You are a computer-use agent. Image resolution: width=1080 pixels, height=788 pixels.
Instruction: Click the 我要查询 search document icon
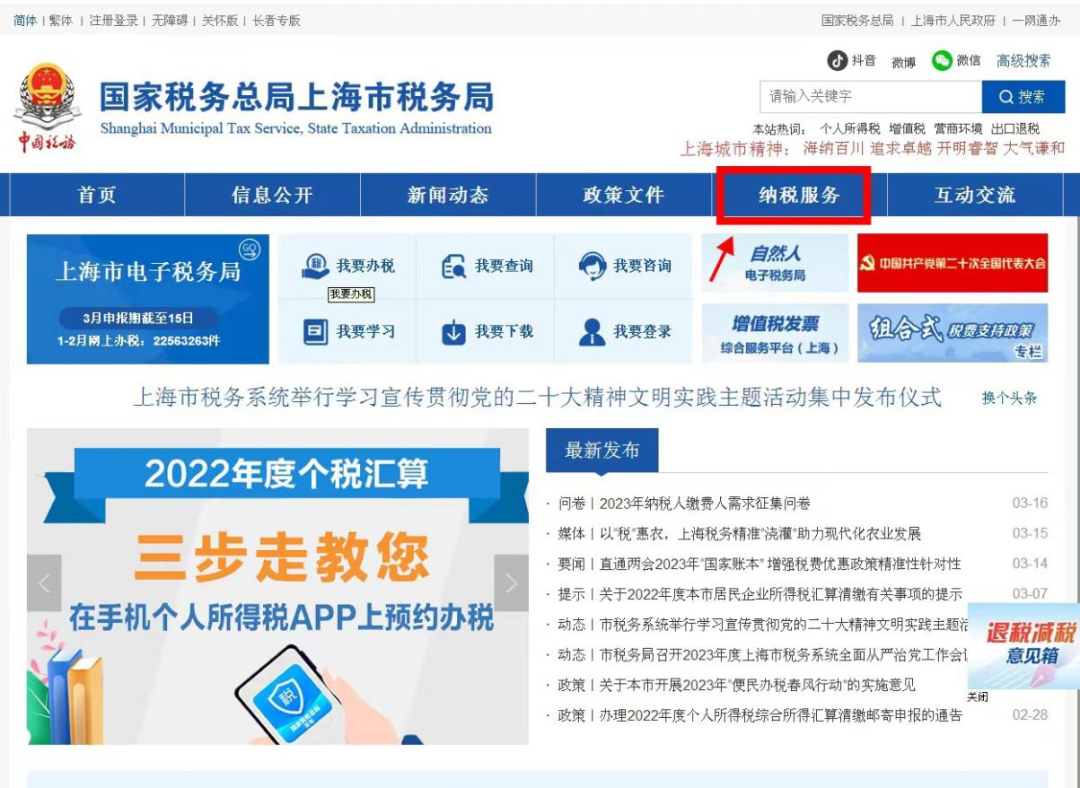click(x=454, y=266)
